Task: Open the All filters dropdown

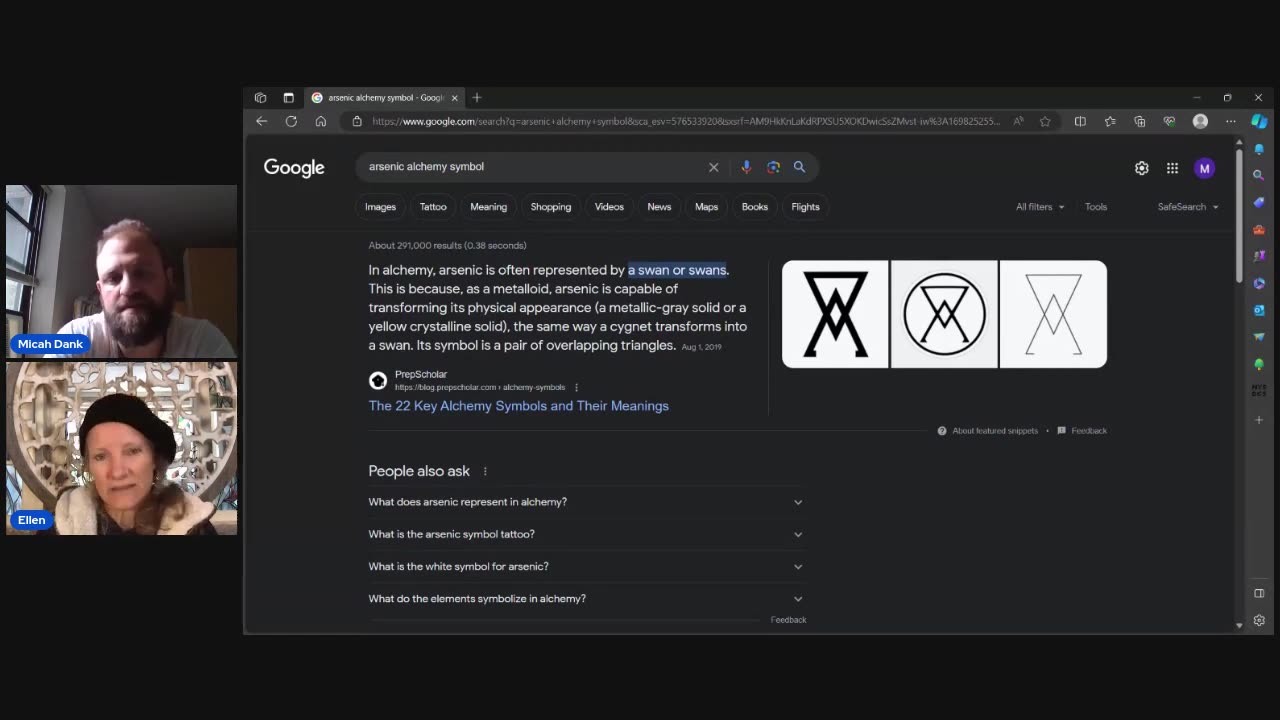Action: [1040, 207]
